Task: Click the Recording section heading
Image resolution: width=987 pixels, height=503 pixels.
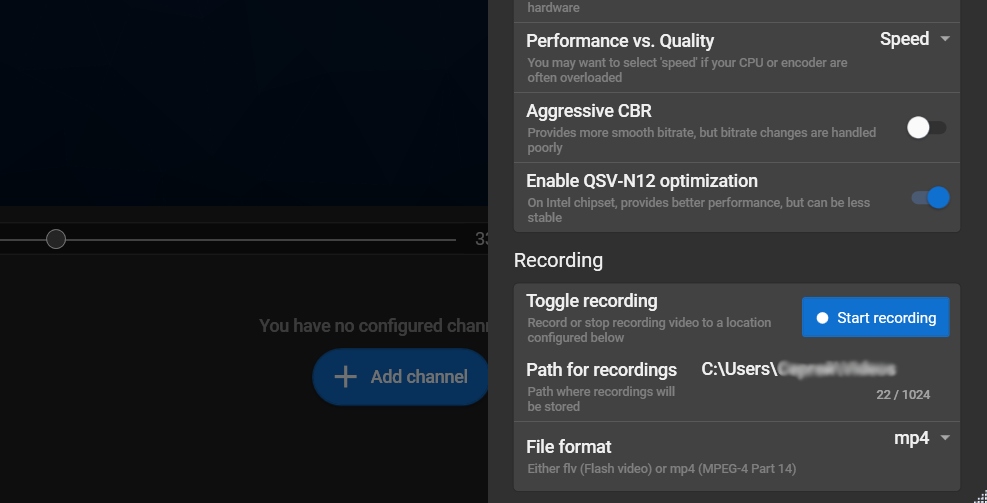Action: 558,260
